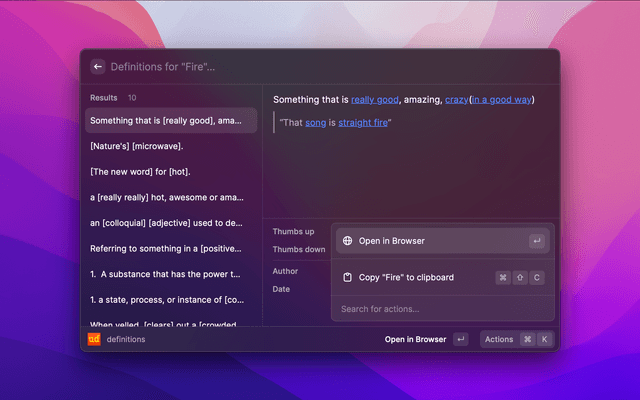
Task: Click the back arrow icon
Action: (97, 67)
